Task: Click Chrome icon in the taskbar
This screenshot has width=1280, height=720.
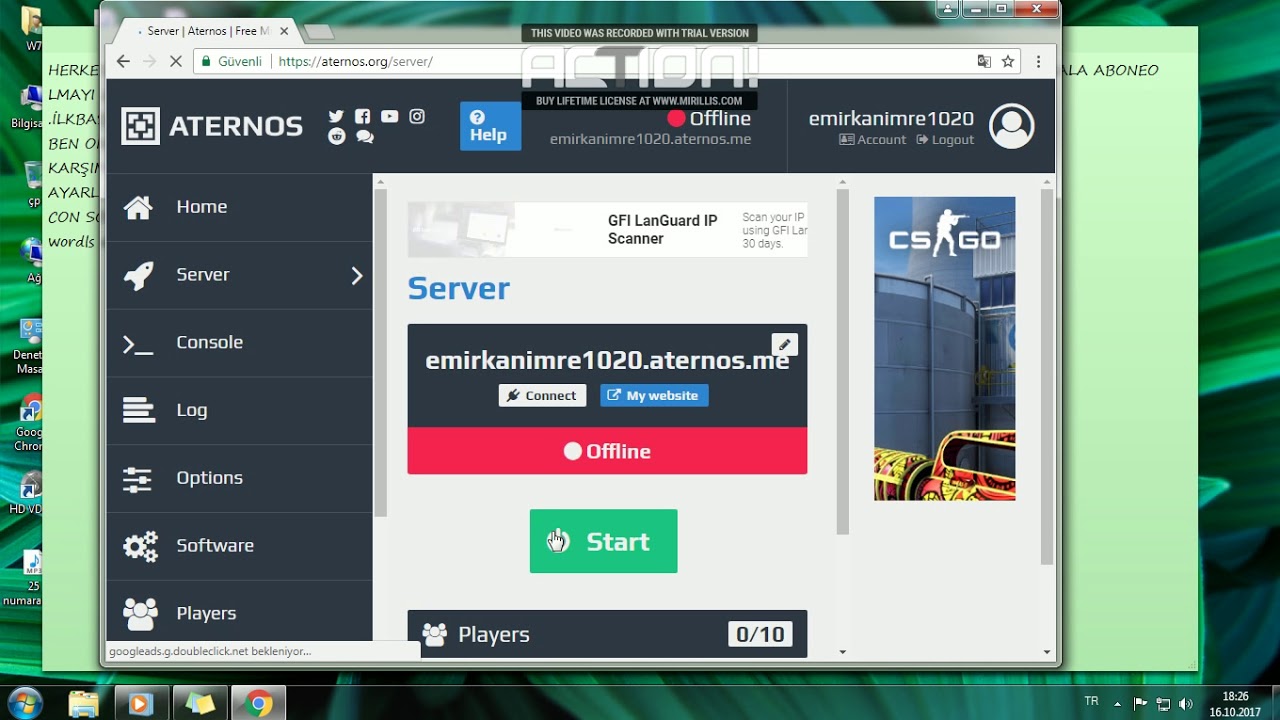Action: (258, 703)
